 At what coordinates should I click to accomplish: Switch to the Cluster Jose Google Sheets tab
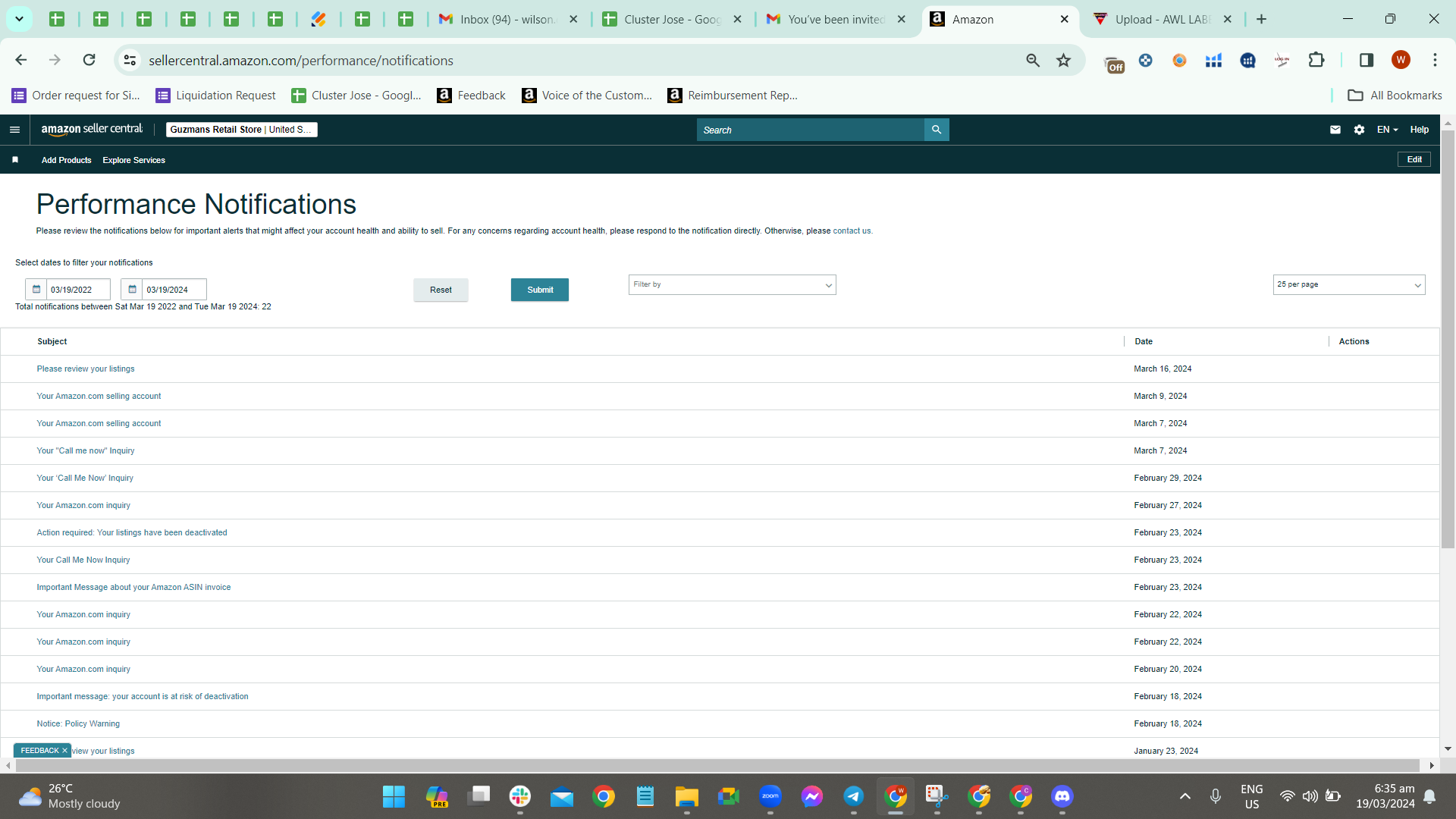pyautogui.click(x=673, y=19)
